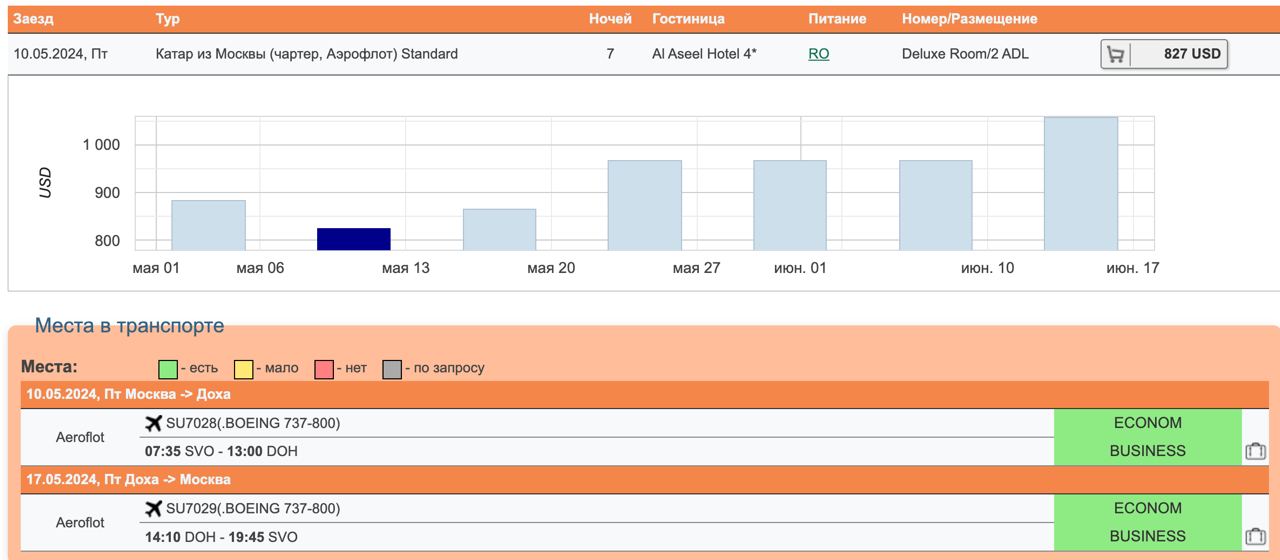Click the Al Aseel Hotel 4* name
Screen dimensions: 1280x560
[x=704, y=54]
